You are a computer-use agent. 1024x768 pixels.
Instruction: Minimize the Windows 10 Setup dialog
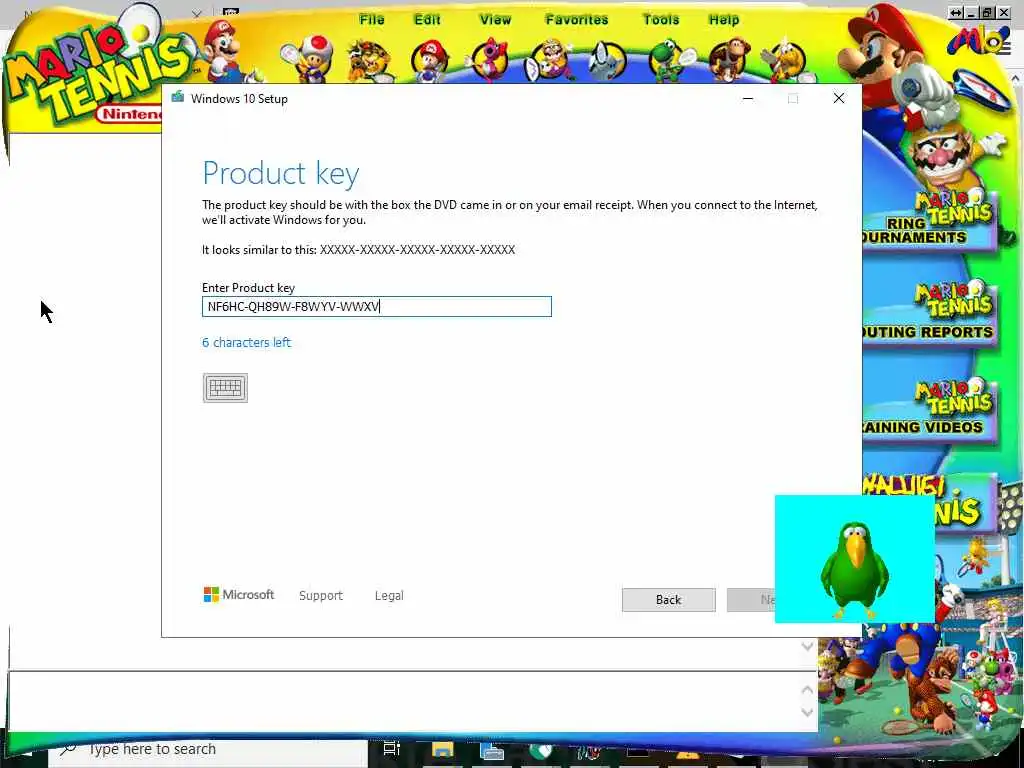tap(748, 99)
